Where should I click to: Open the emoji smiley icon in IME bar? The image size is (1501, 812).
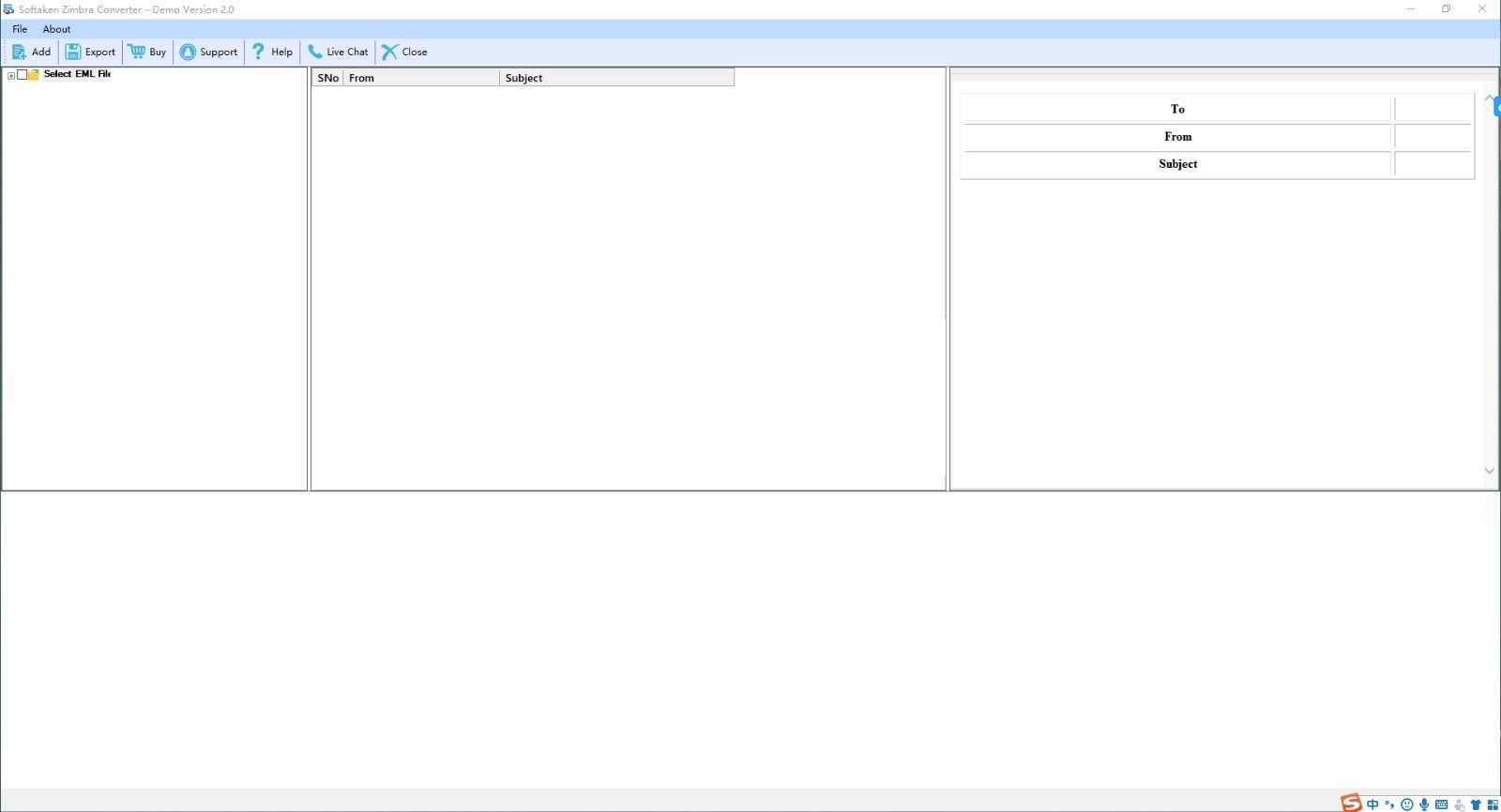pos(1406,804)
